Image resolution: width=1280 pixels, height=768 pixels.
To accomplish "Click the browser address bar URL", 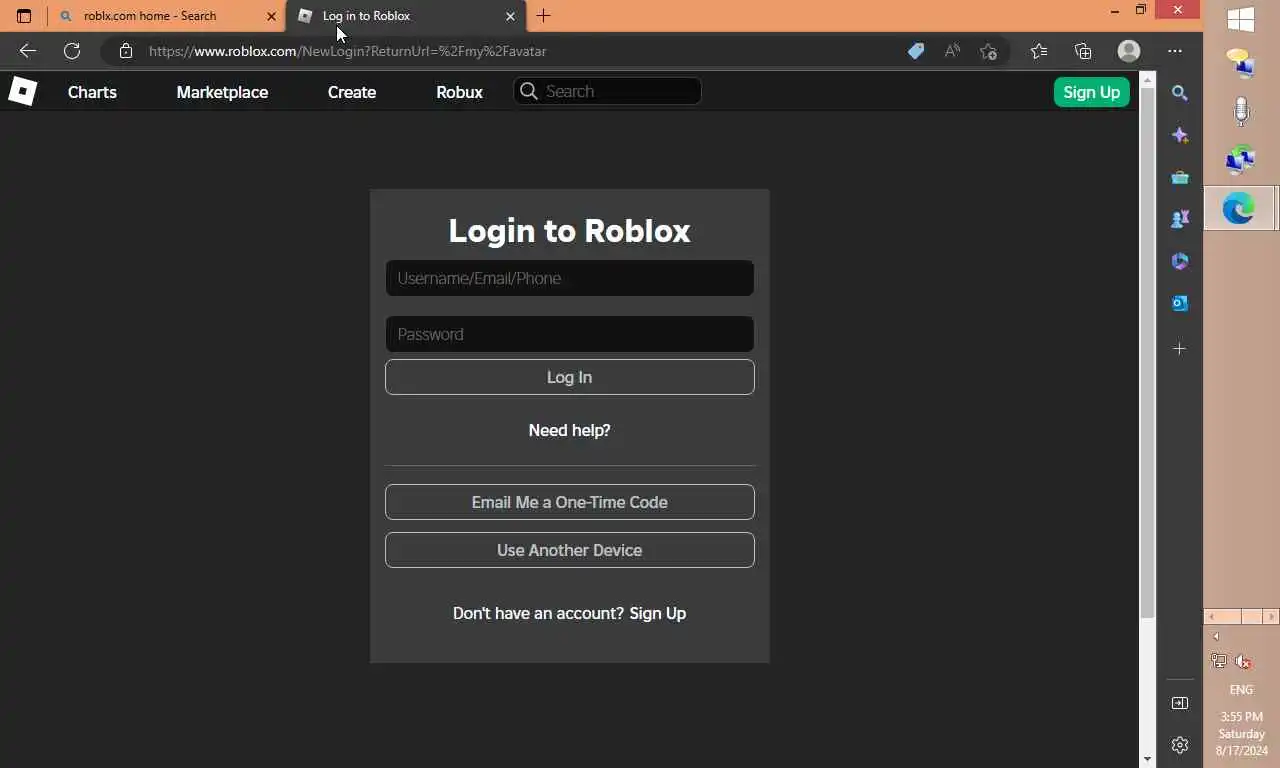I will 348,51.
